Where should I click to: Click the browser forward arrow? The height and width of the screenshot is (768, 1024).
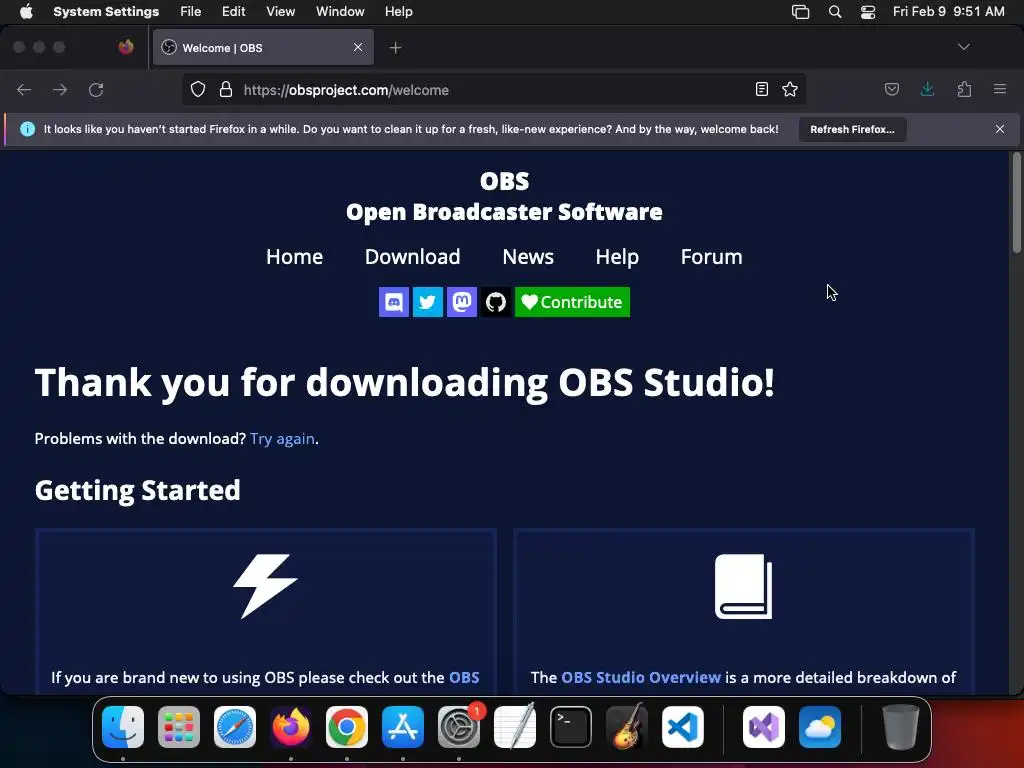click(60, 89)
